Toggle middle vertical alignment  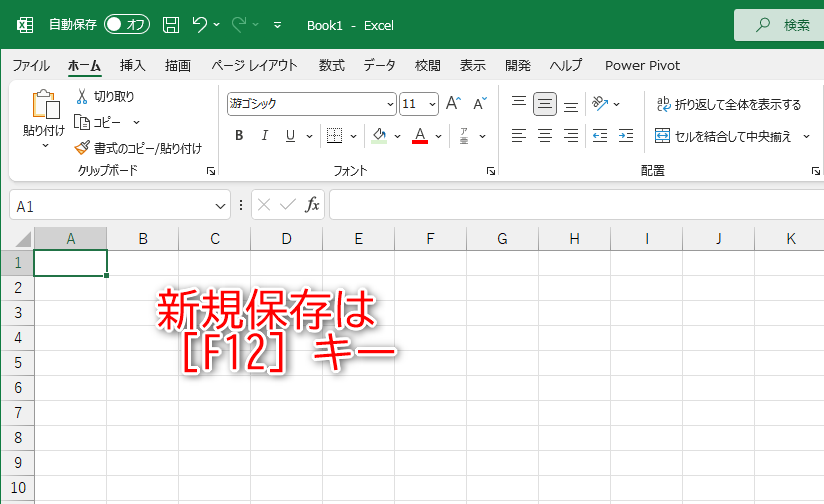pyautogui.click(x=545, y=104)
